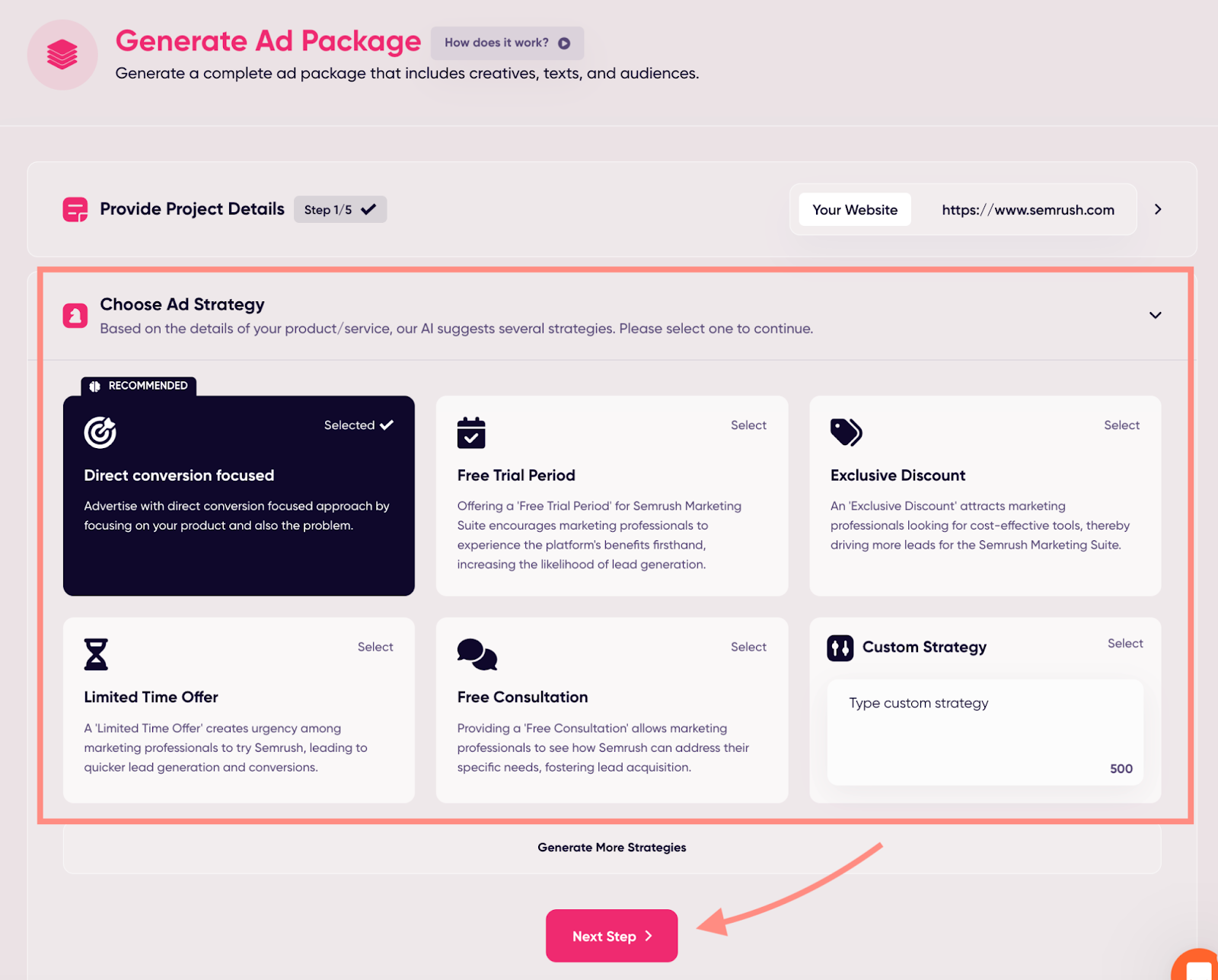Collapse the Choose Ad Strategy section

[x=1155, y=315]
